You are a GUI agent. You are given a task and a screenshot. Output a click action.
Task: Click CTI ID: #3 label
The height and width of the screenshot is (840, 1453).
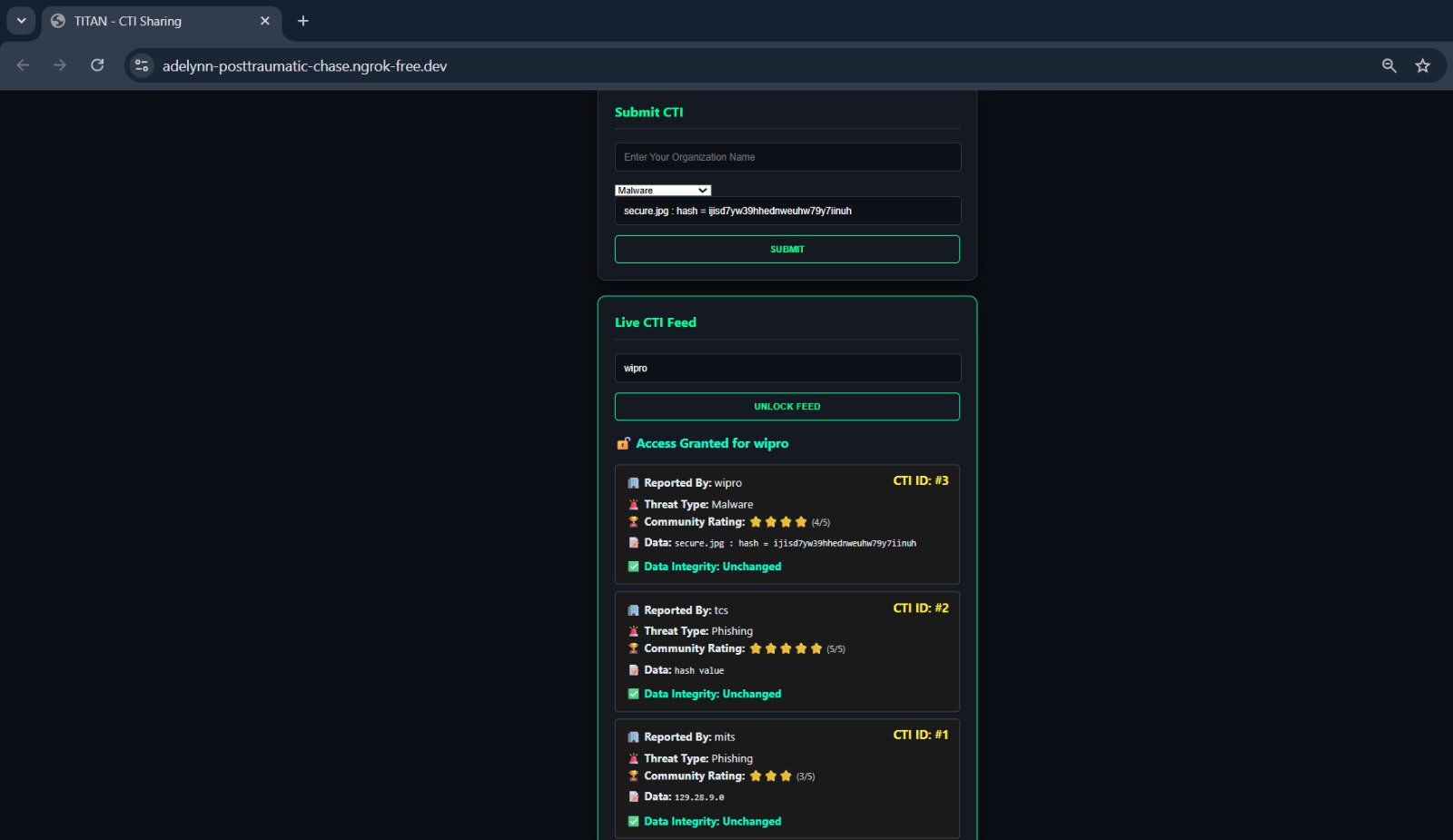coord(921,480)
